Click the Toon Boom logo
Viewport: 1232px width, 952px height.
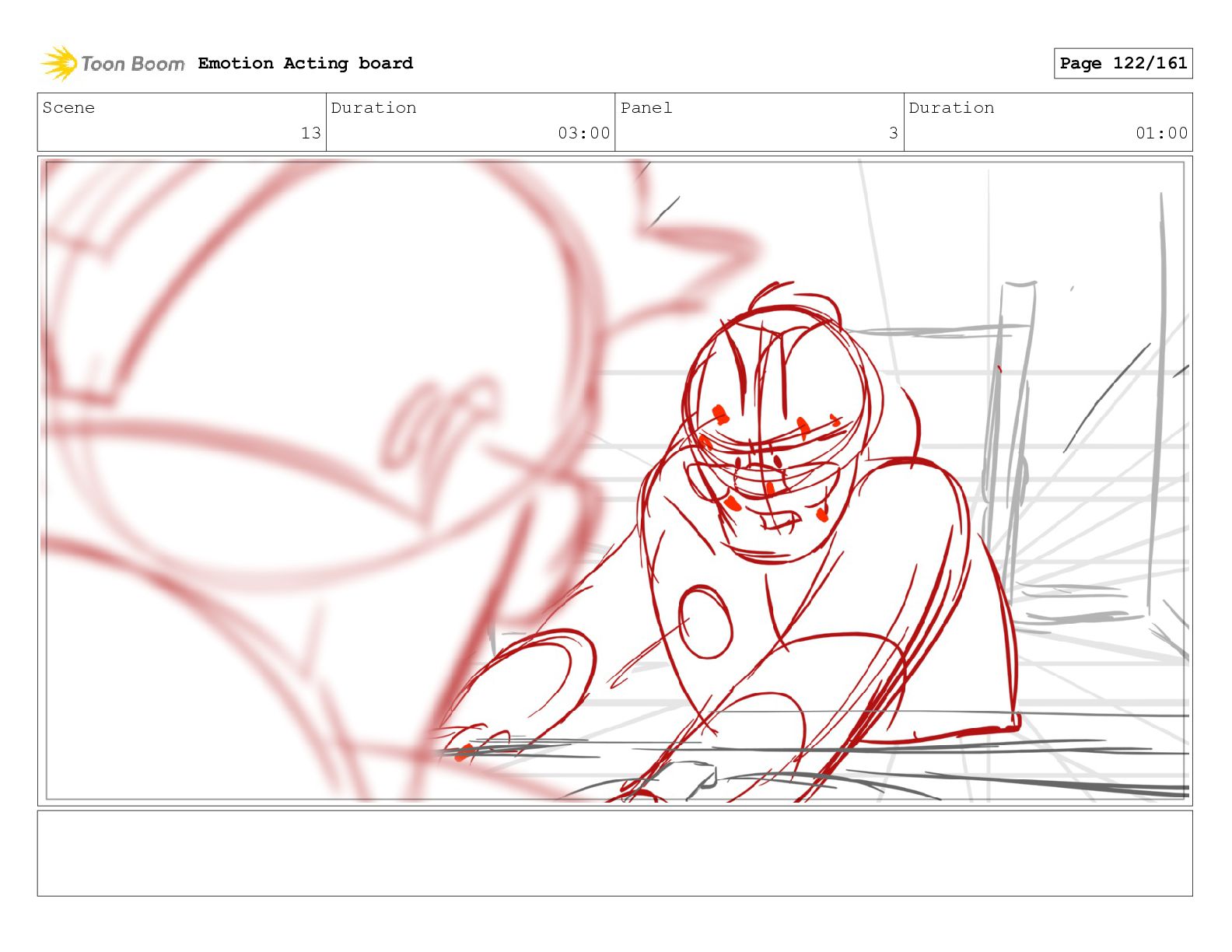click(113, 63)
